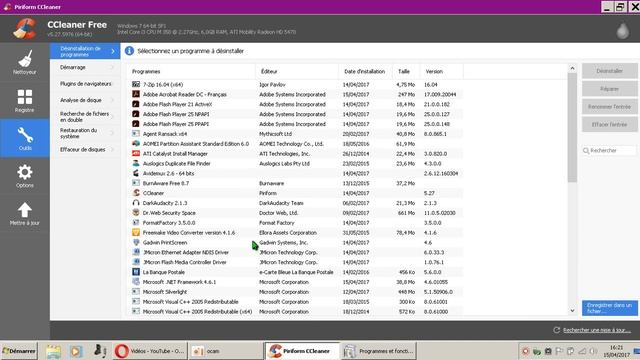Select JMicron Ethernet Adapter NDIS Driver row
The image size is (640, 360).
click(295, 252)
